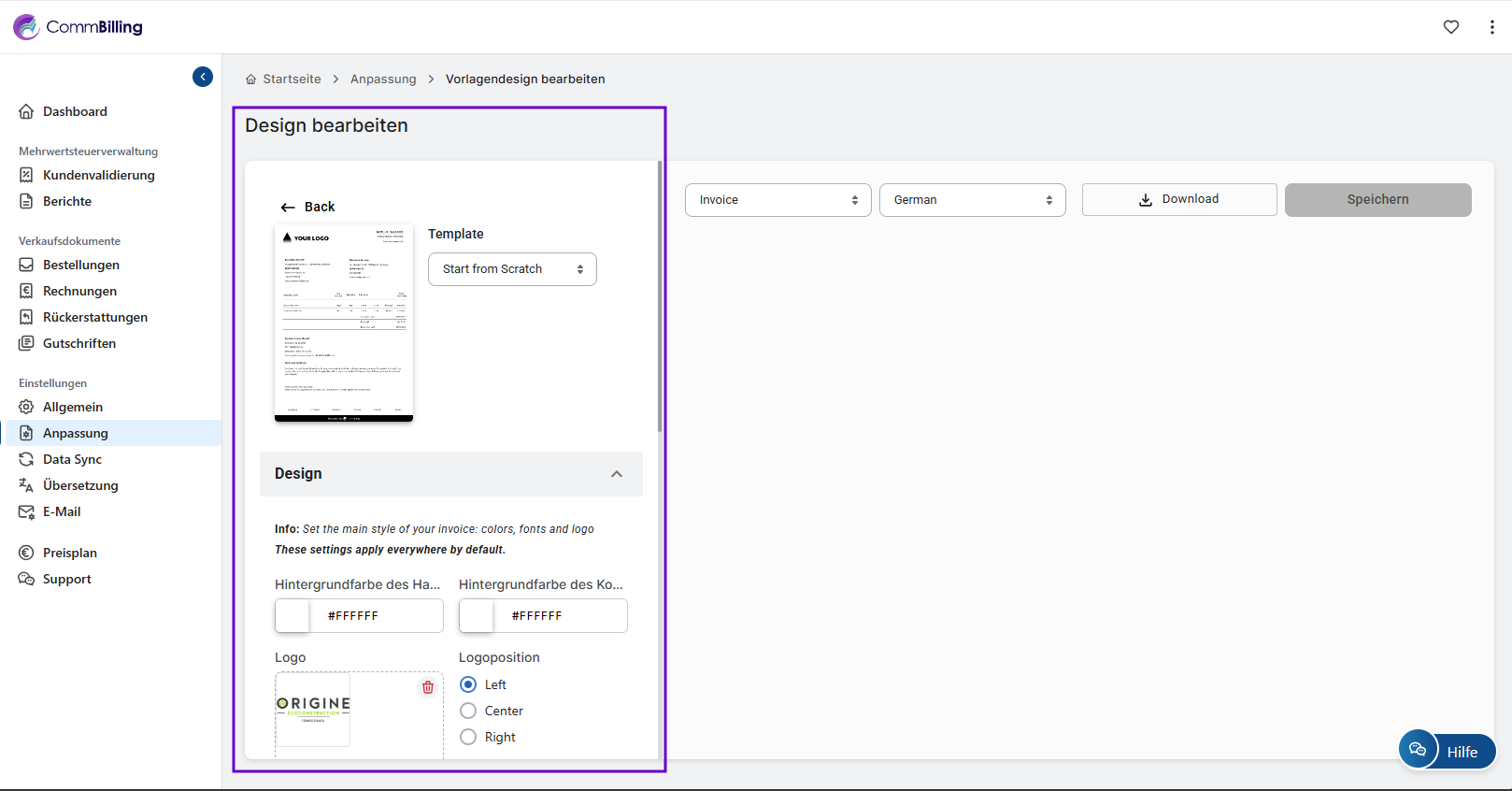This screenshot has width=1512, height=791.
Task: Click the header background color swatch
Action: click(x=292, y=616)
